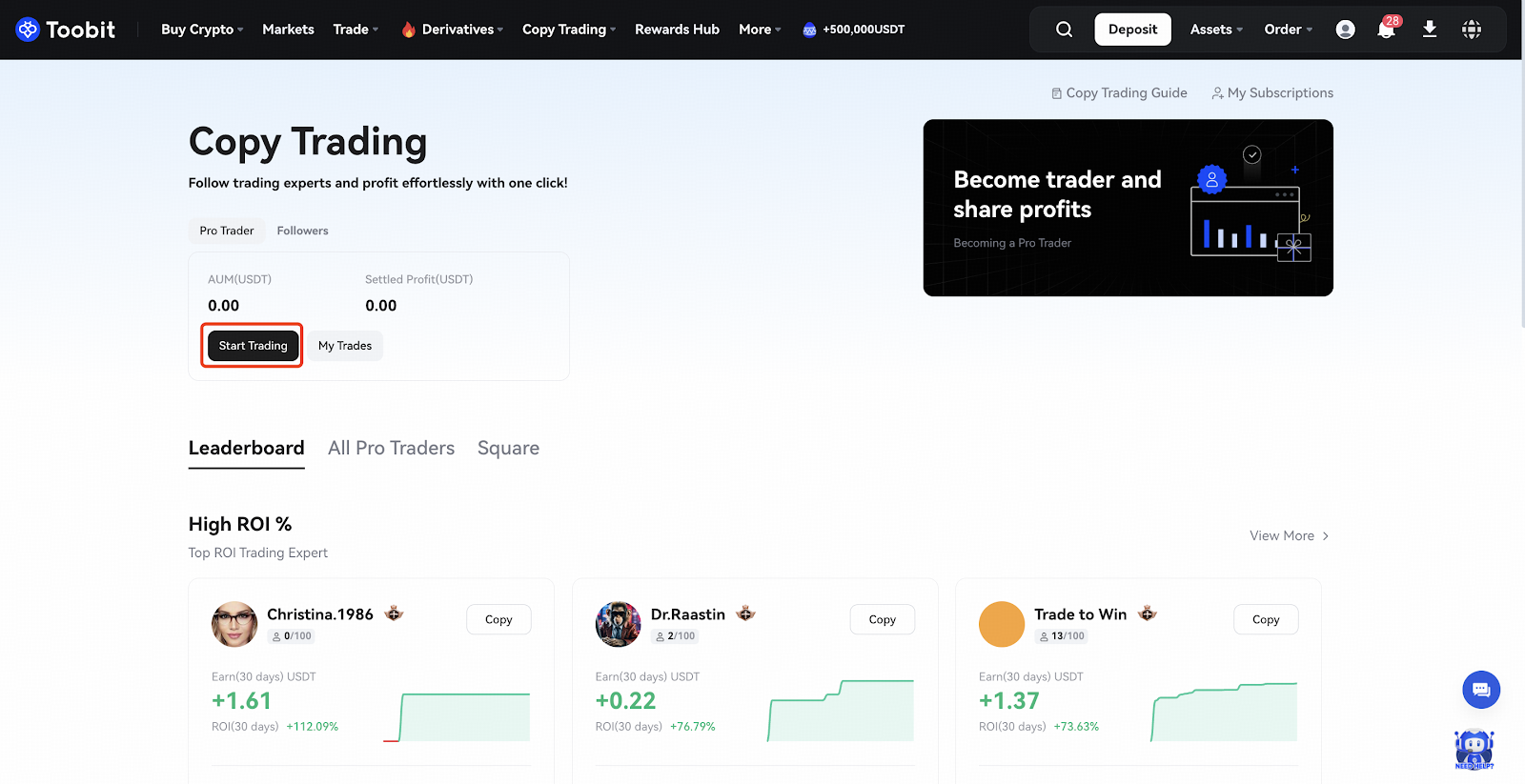Copy trader Christina.1986
The height and width of the screenshot is (784, 1525).
498,619
